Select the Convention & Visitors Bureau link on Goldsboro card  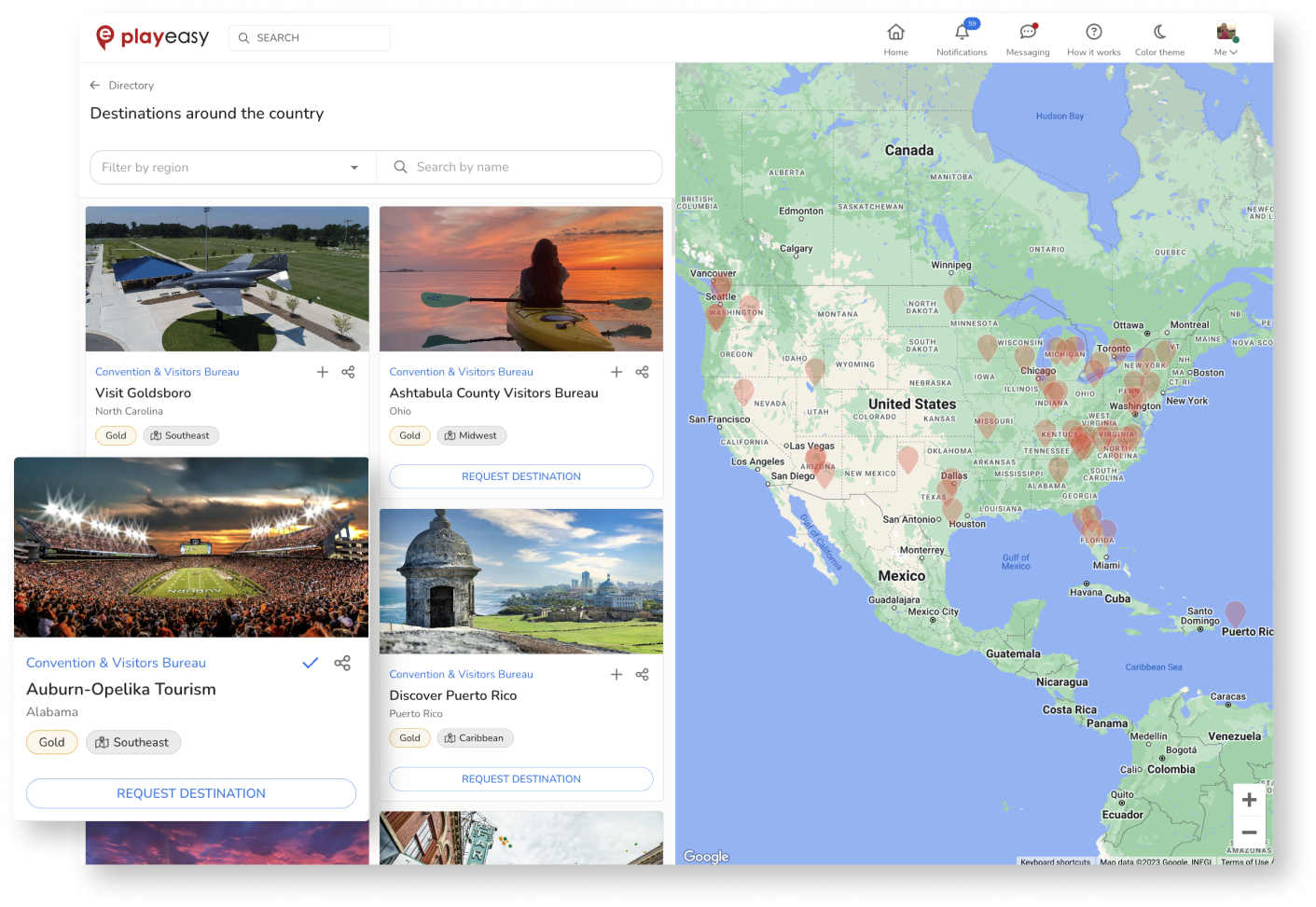167,371
